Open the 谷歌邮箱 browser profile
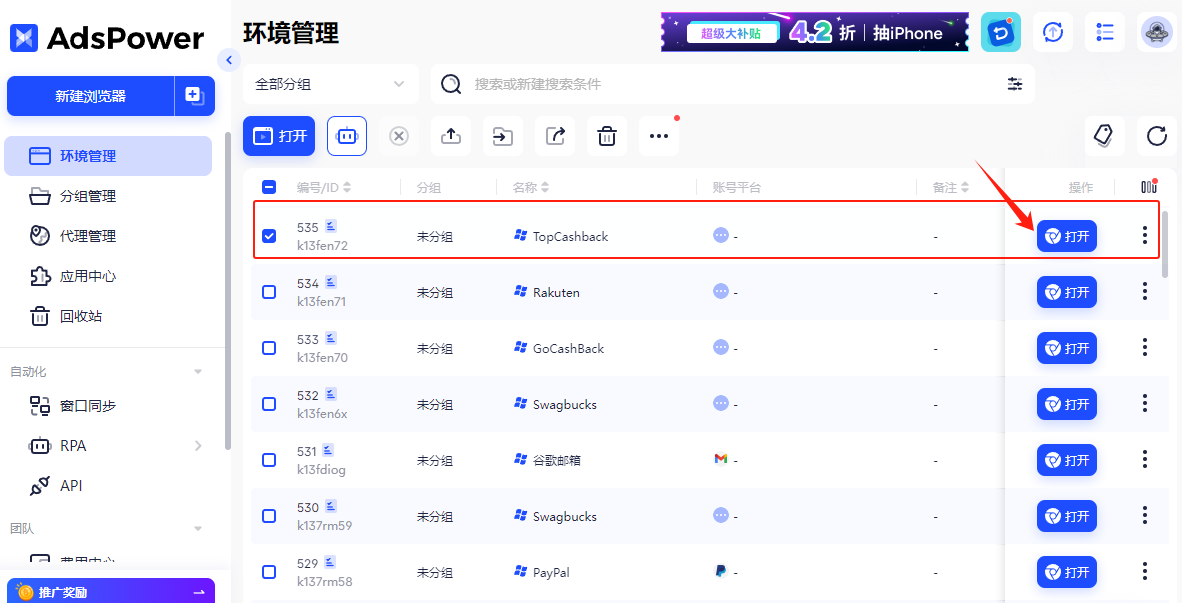This screenshot has height=603, width=1182. click(1067, 460)
